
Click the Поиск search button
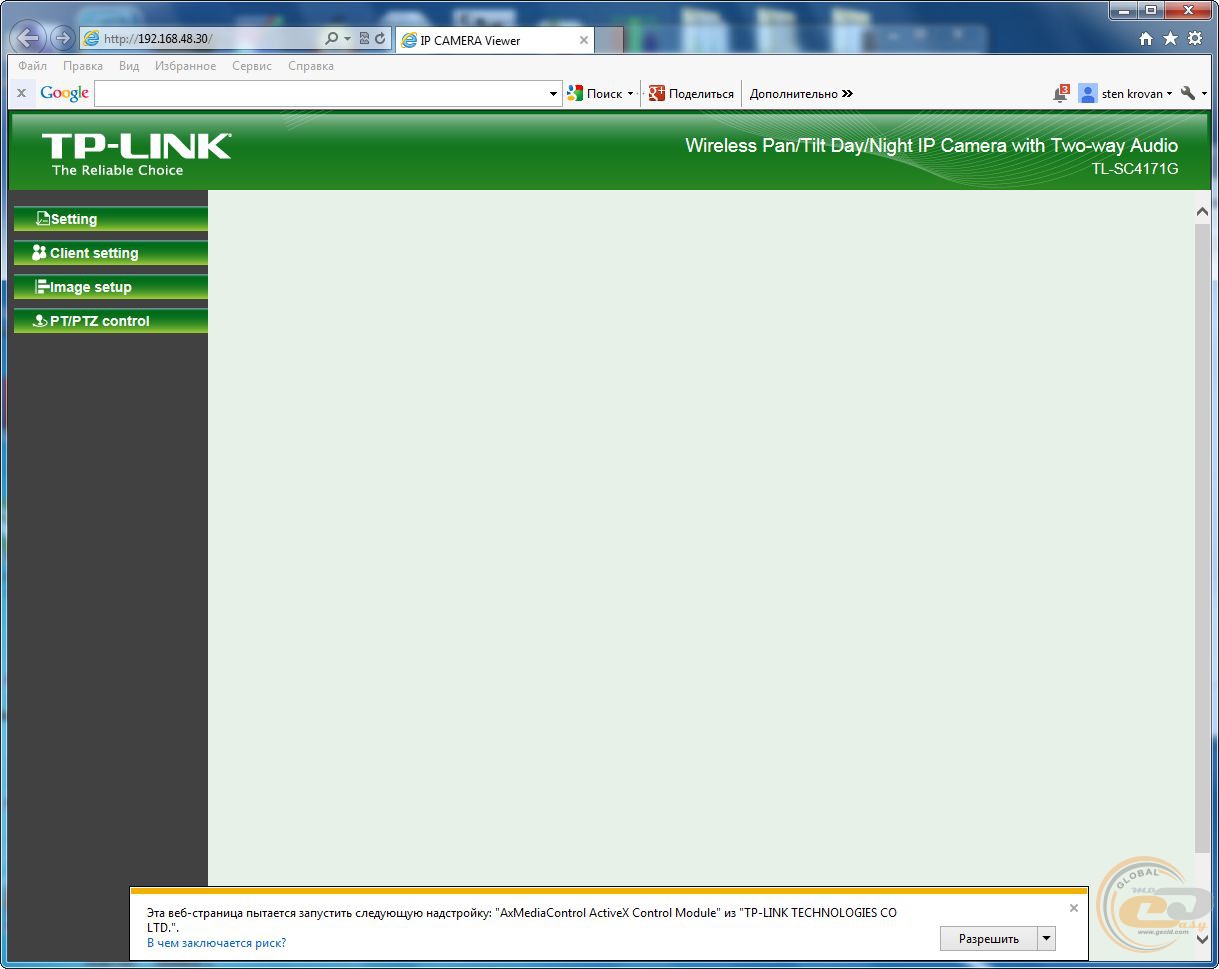coord(595,94)
